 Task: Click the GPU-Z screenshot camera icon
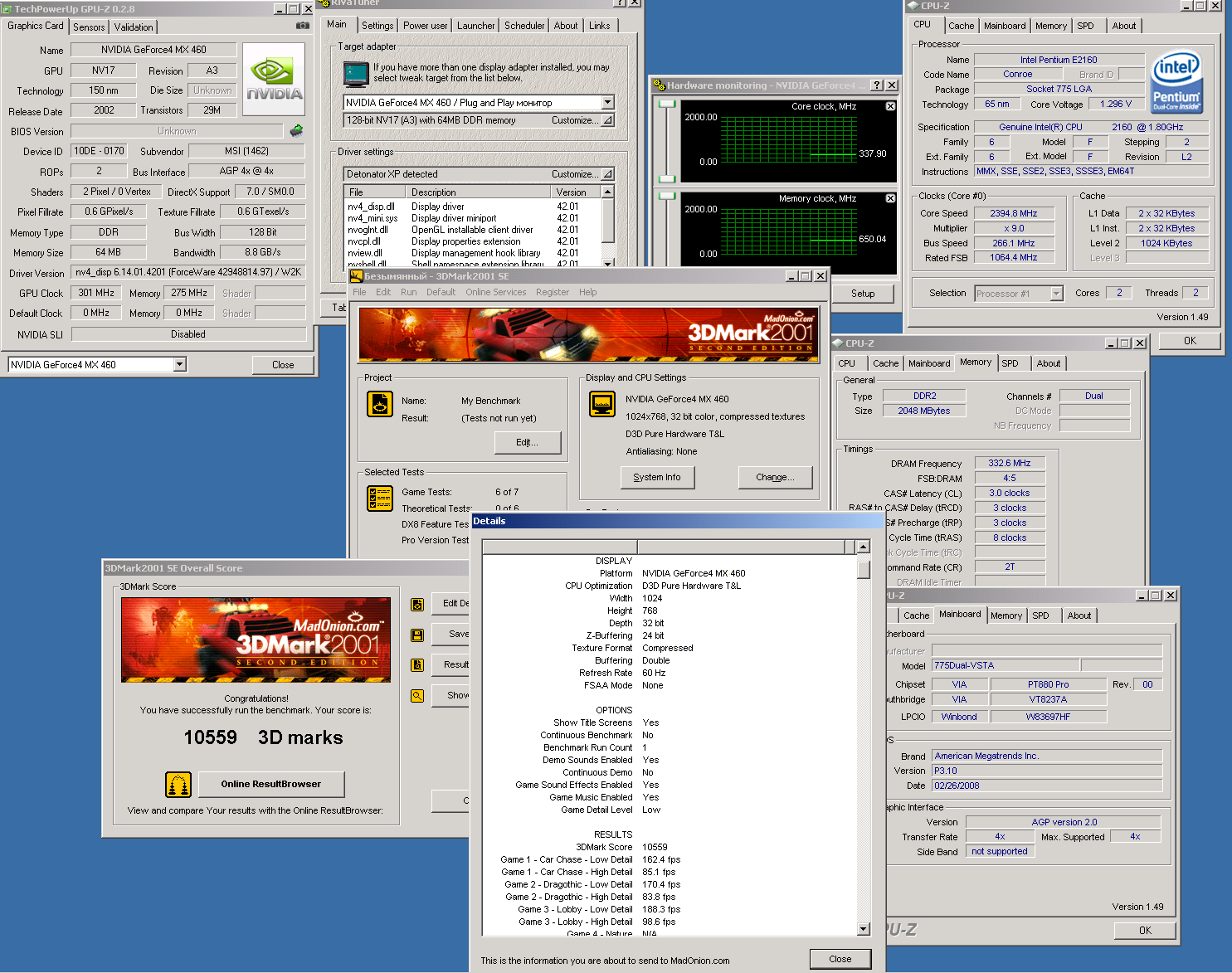(x=302, y=26)
